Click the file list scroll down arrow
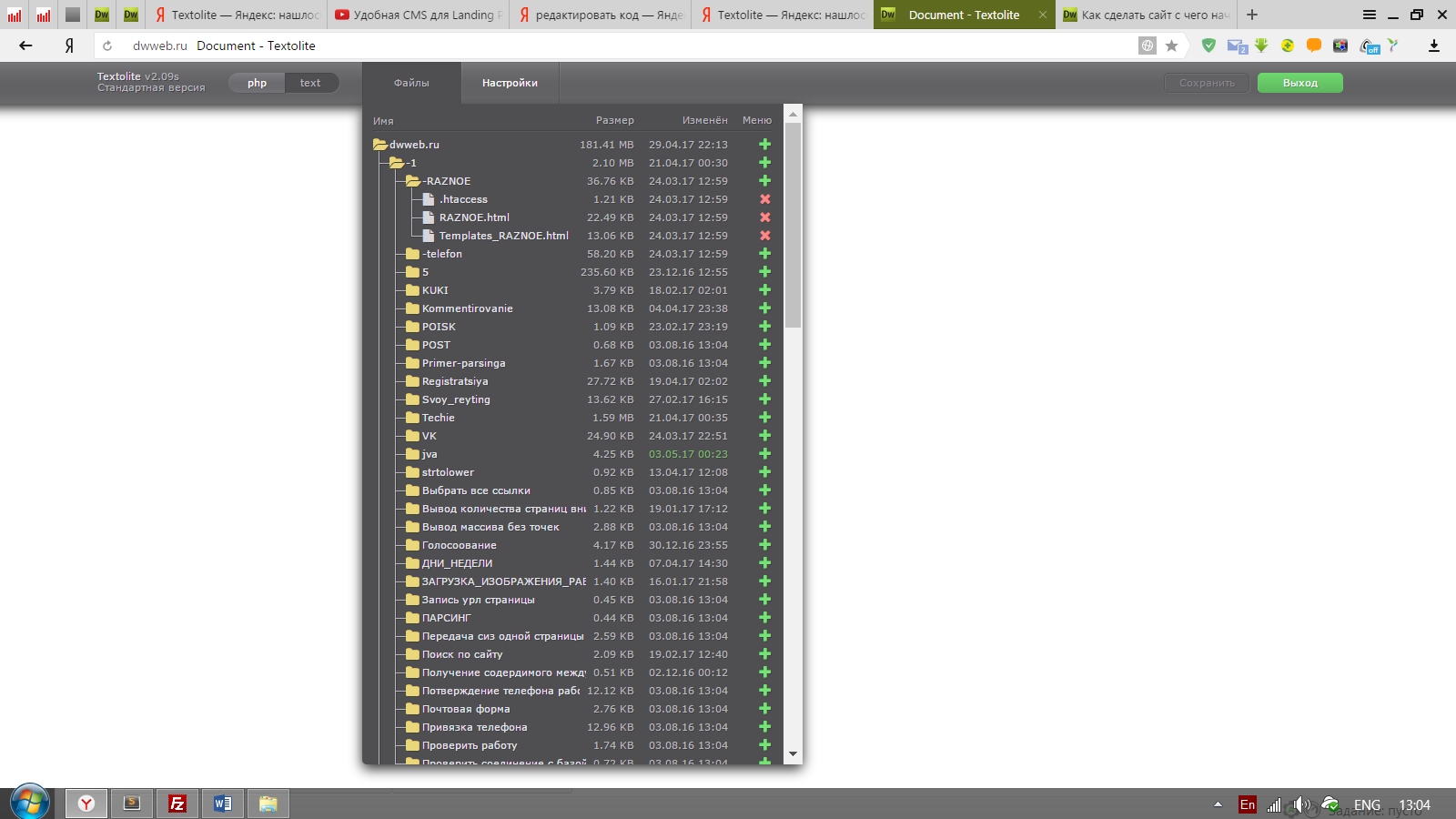The height and width of the screenshot is (819, 1456). pos(793,753)
